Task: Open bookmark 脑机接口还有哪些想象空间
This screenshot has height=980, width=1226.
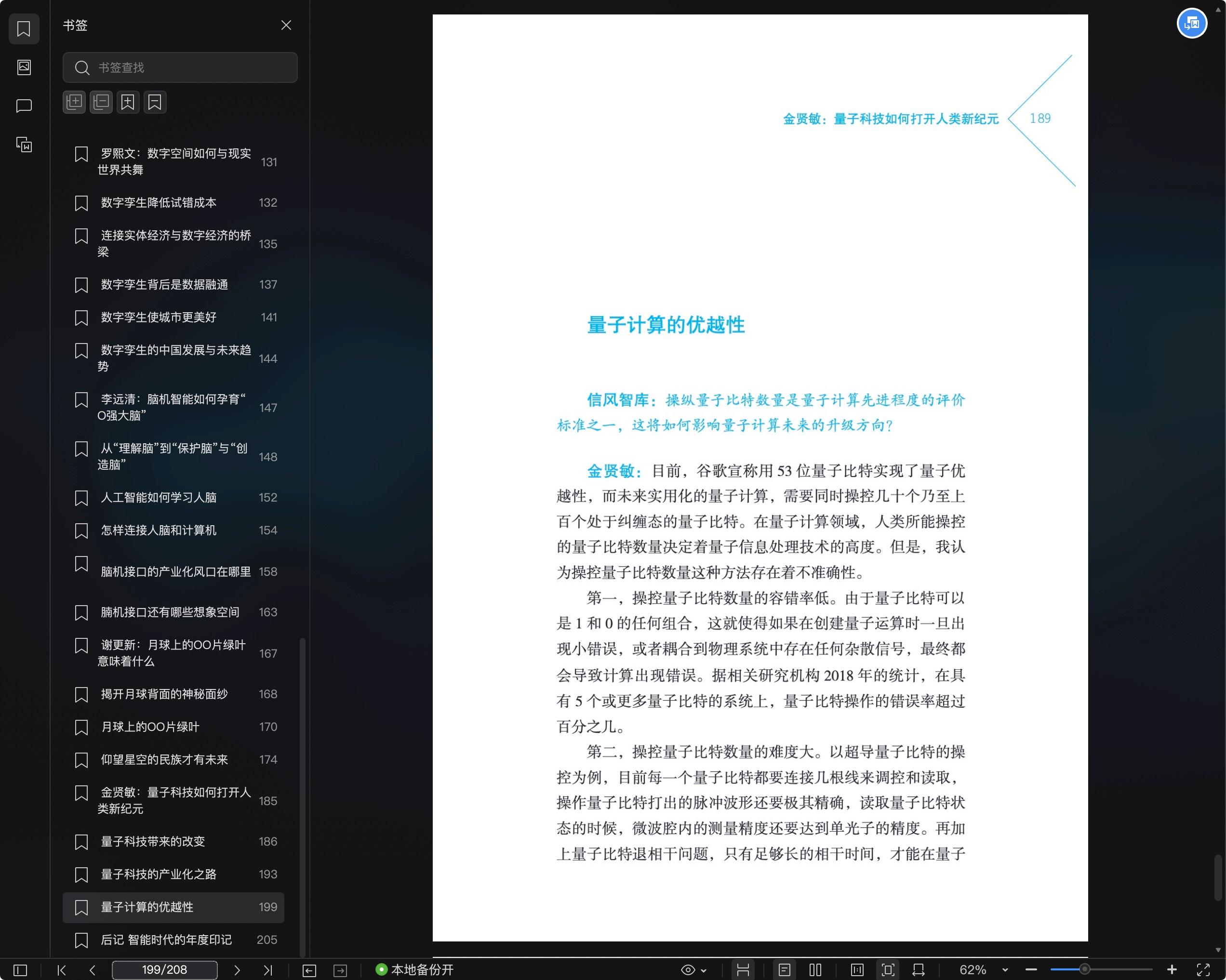Action: [x=173, y=612]
